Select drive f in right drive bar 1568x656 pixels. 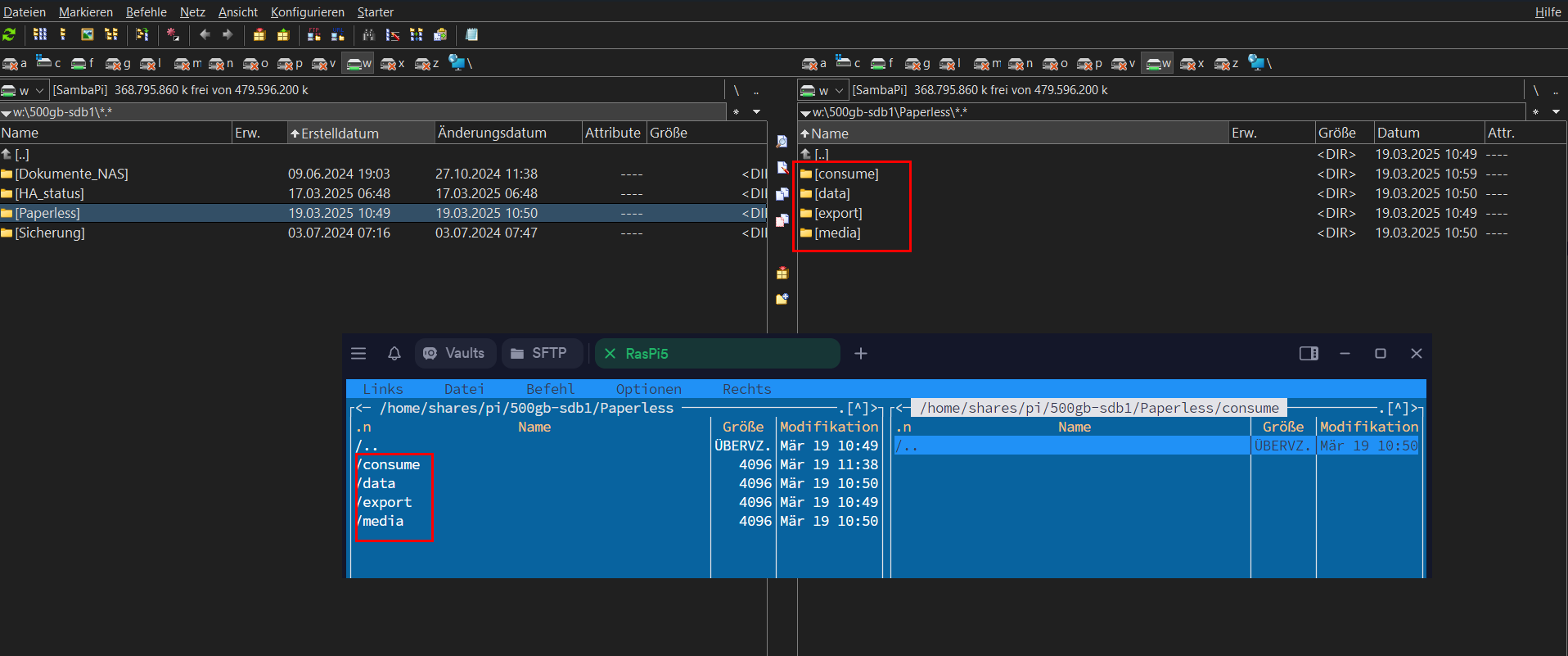pyautogui.click(x=882, y=63)
